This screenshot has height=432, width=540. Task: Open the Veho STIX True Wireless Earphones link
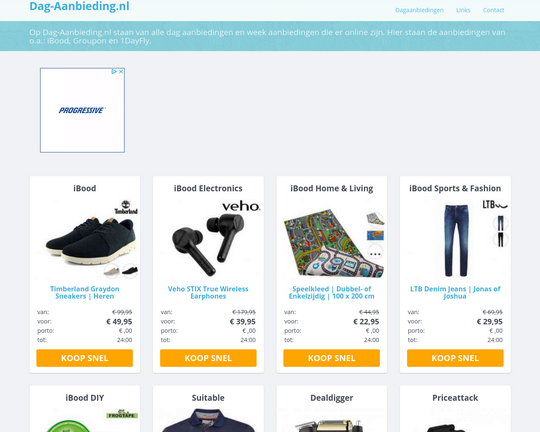(x=208, y=292)
